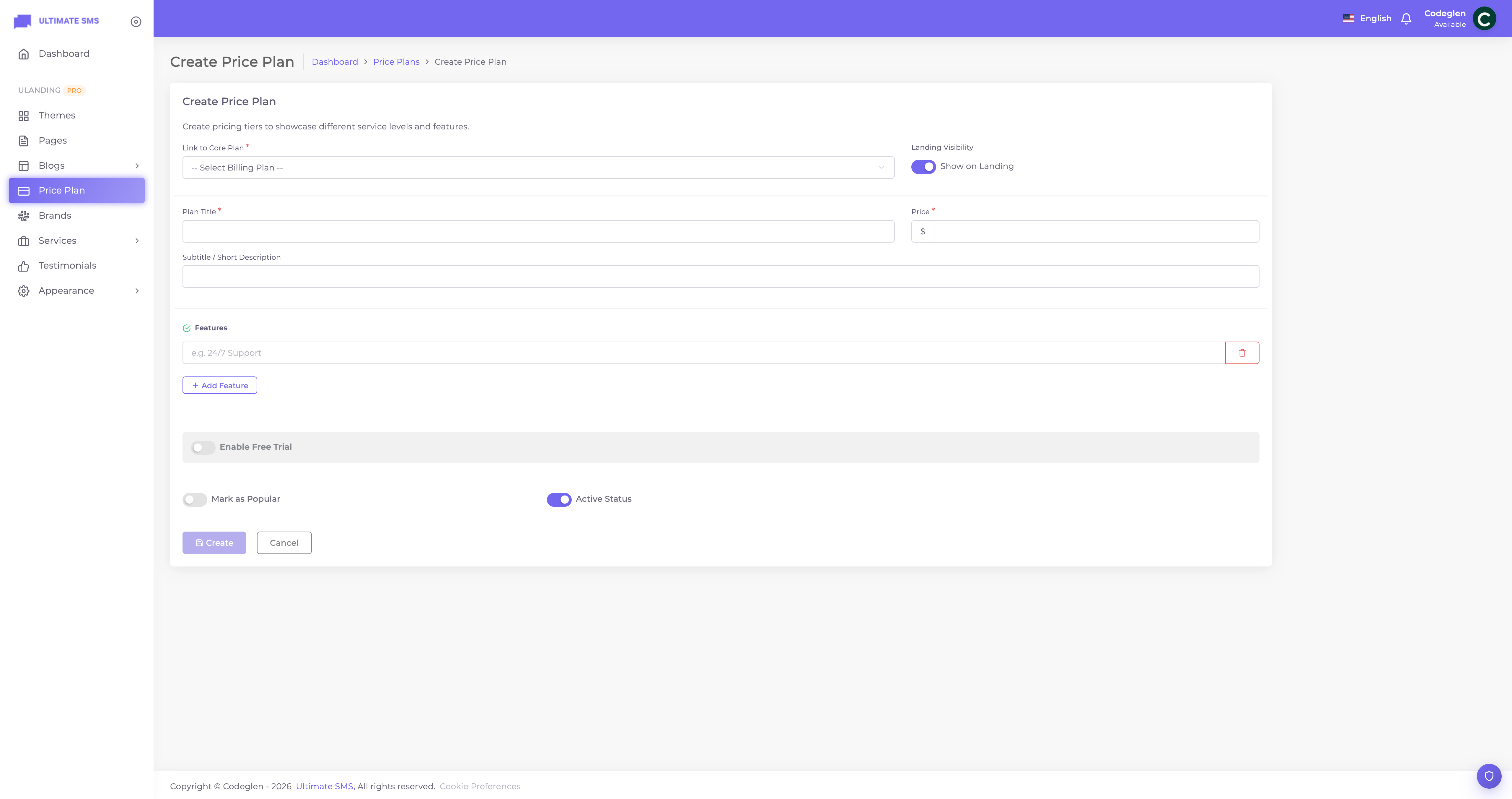Expand the Blogs submenu chevron

137,166
